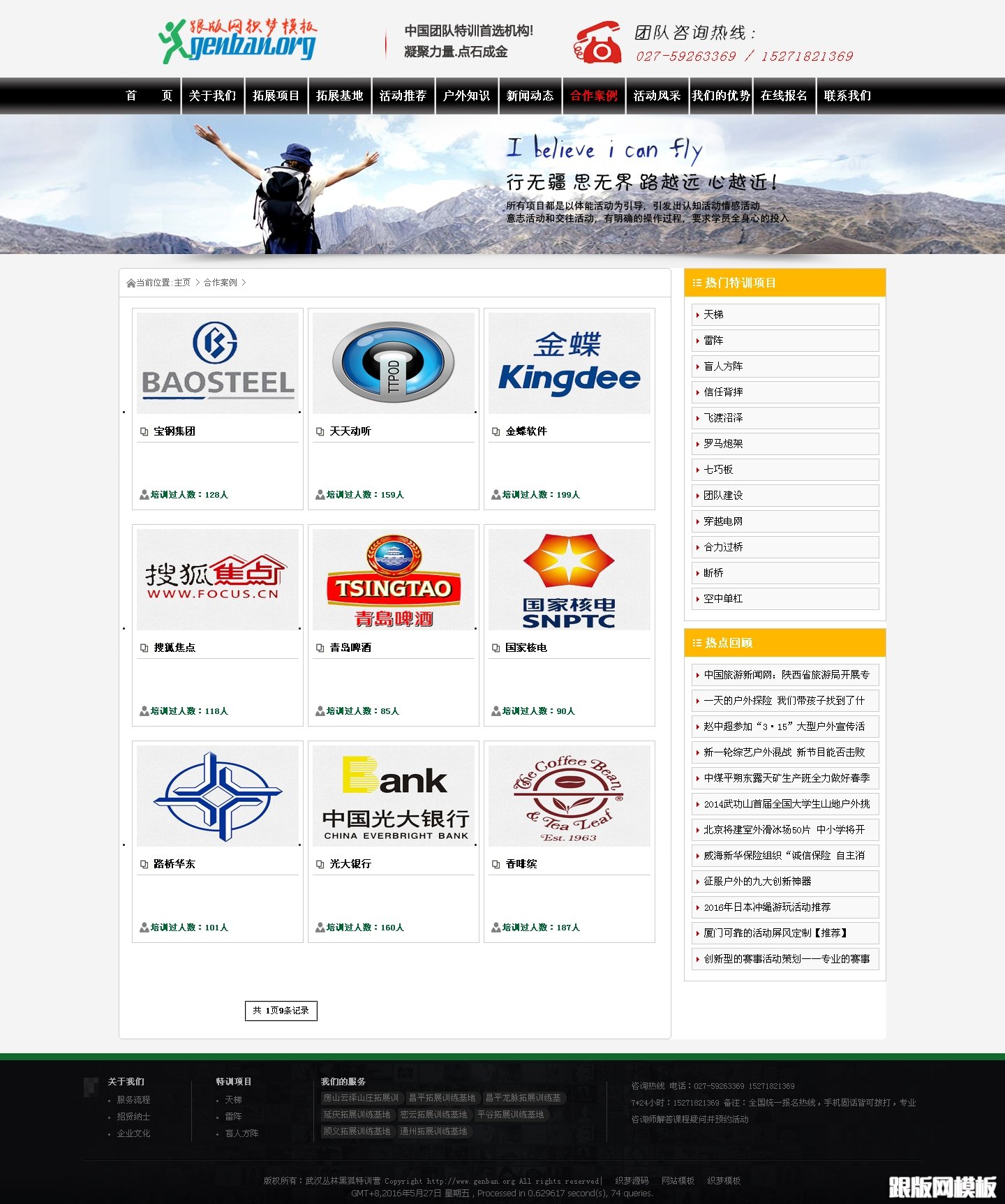The width and height of the screenshot is (1005, 1204).
Task: Open the 拓展基地 navigation item
Action: (340, 96)
